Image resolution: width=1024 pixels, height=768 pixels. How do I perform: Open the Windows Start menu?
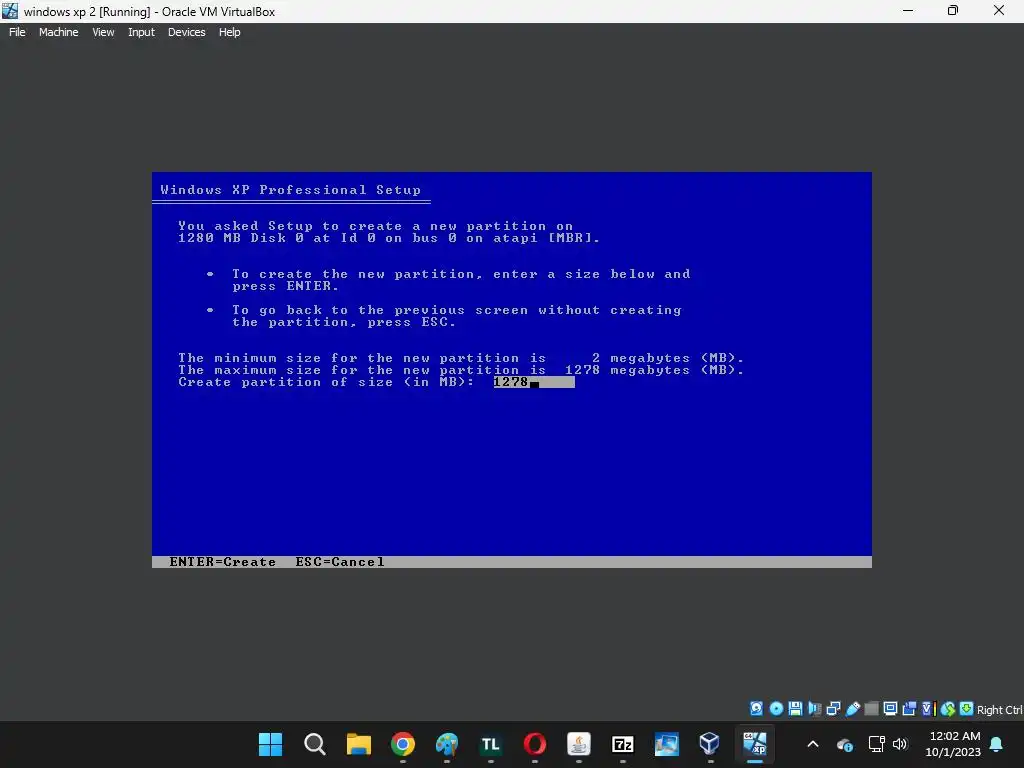click(x=270, y=744)
